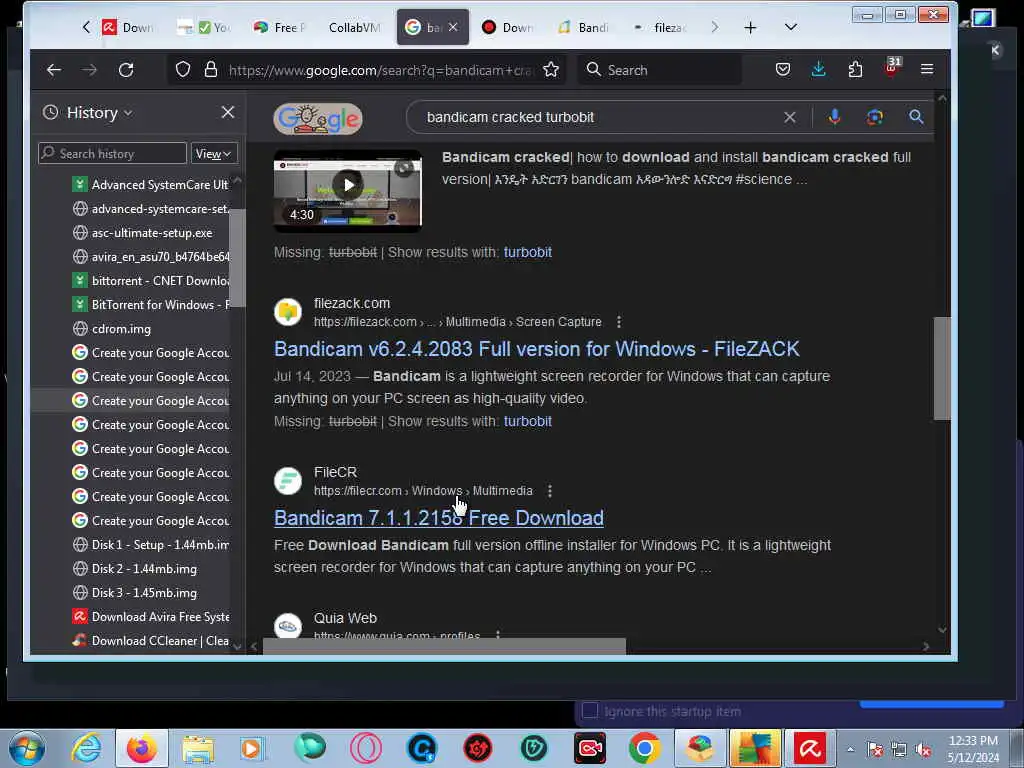Open the list all tabs dropdown arrow
The height and width of the screenshot is (768, 1024).
pyautogui.click(x=790, y=27)
